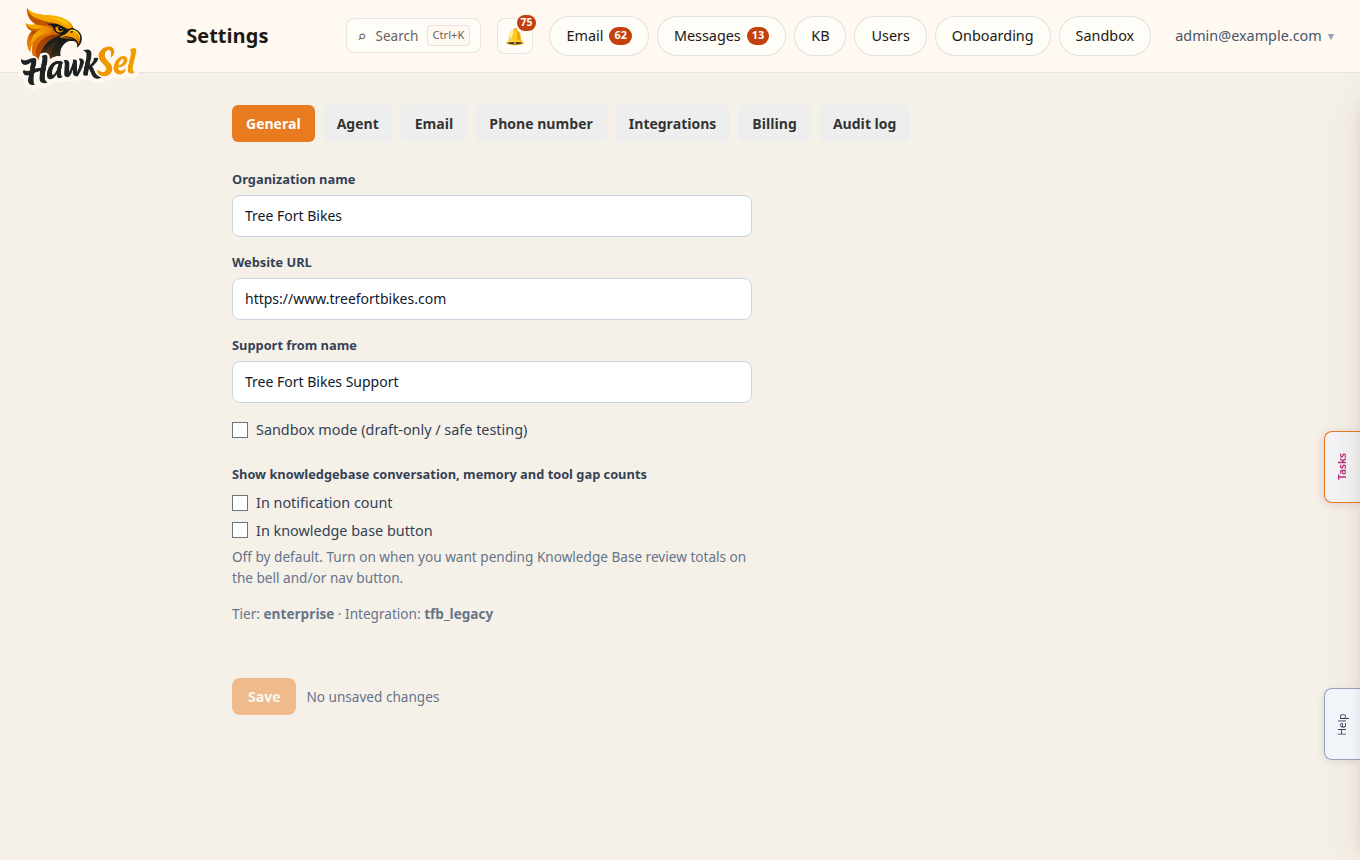Image resolution: width=1360 pixels, height=860 pixels.
Task: Open the Sandbox nav button
Action: [x=1105, y=36]
